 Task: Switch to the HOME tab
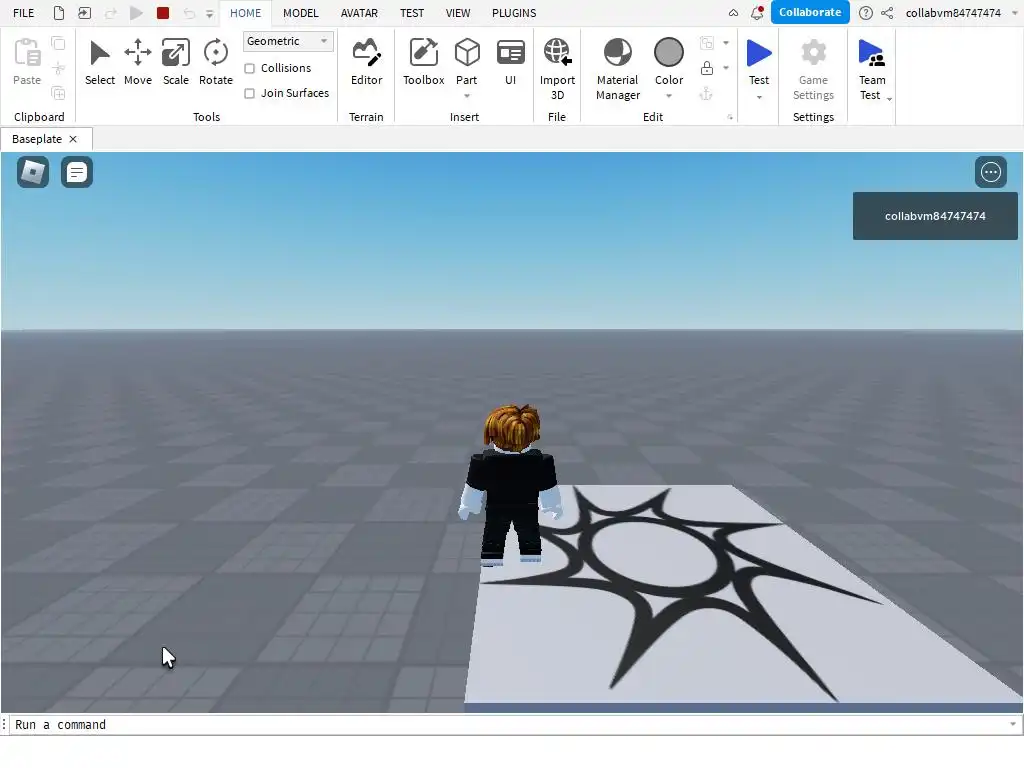(246, 12)
